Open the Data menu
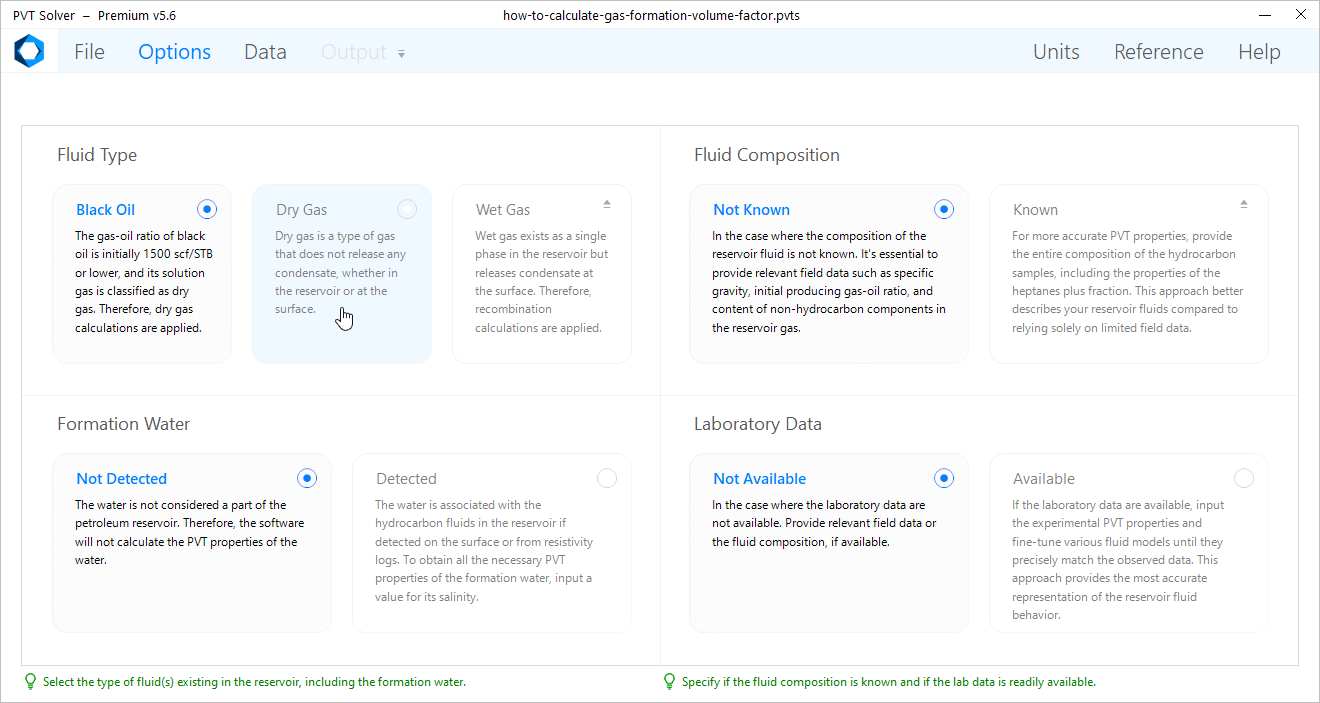 [x=265, y=52]
